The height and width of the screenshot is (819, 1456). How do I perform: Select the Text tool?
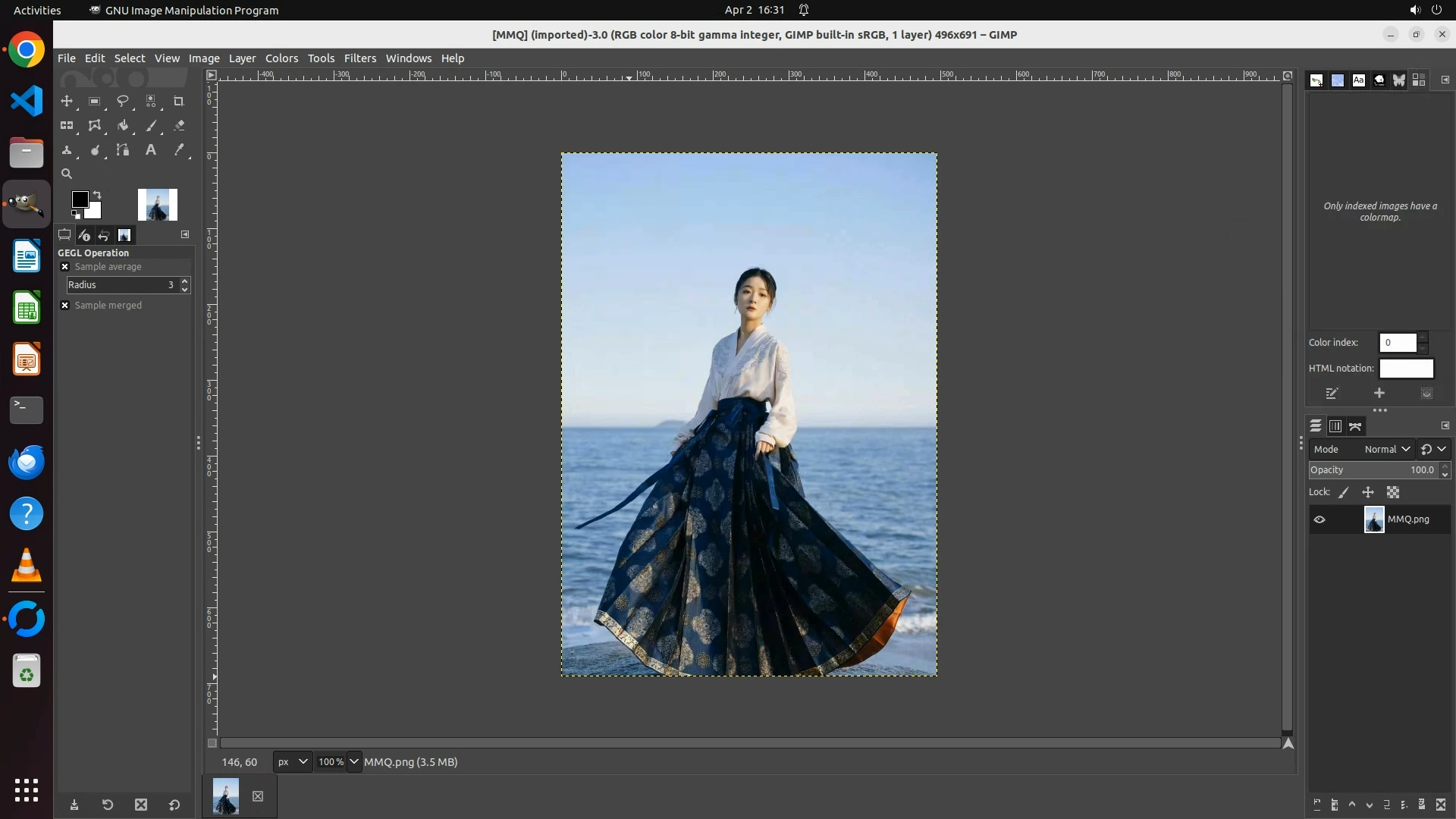coord(151,150)
